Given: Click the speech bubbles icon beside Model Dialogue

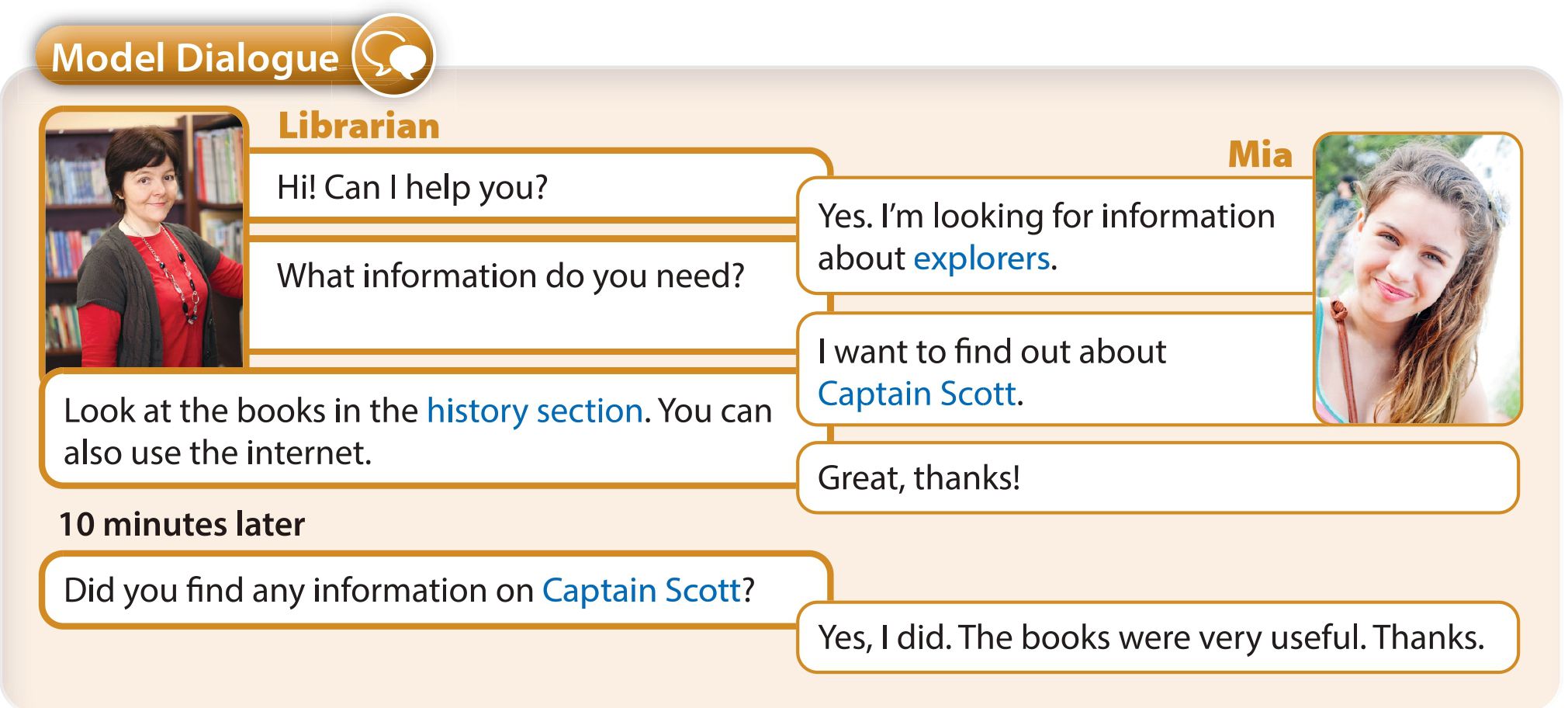Looking at the screenshot, I should 394,55.
